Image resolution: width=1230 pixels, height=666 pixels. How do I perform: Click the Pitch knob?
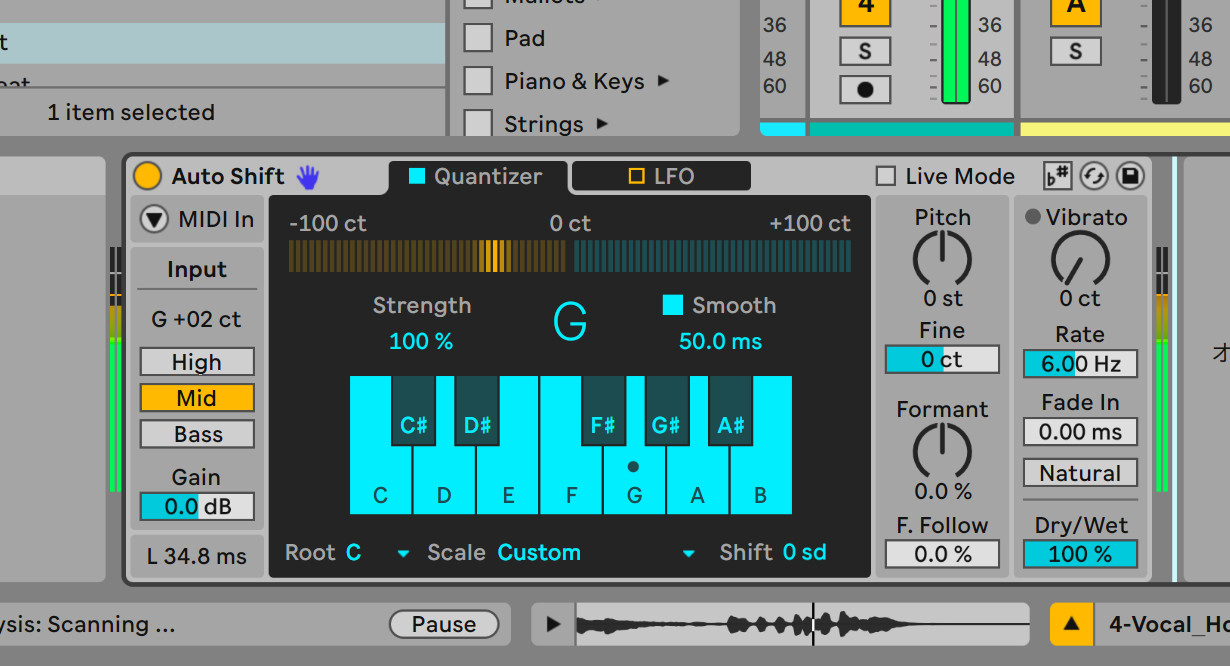coord(942,259)
